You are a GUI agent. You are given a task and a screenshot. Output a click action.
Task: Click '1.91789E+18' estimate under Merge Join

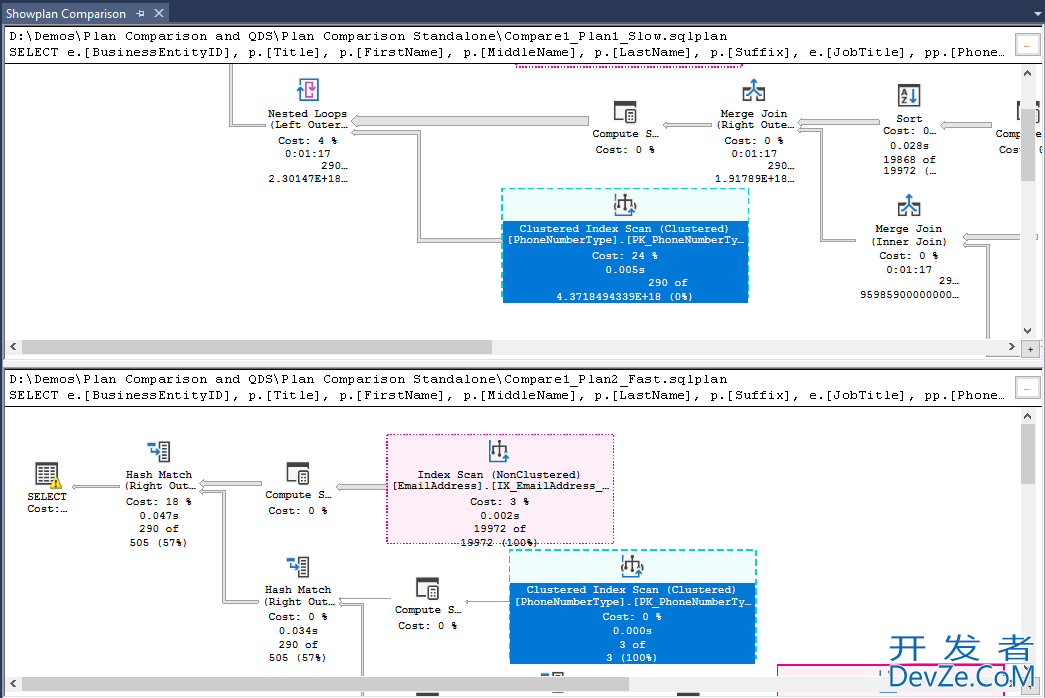click(x=754, y=178)
